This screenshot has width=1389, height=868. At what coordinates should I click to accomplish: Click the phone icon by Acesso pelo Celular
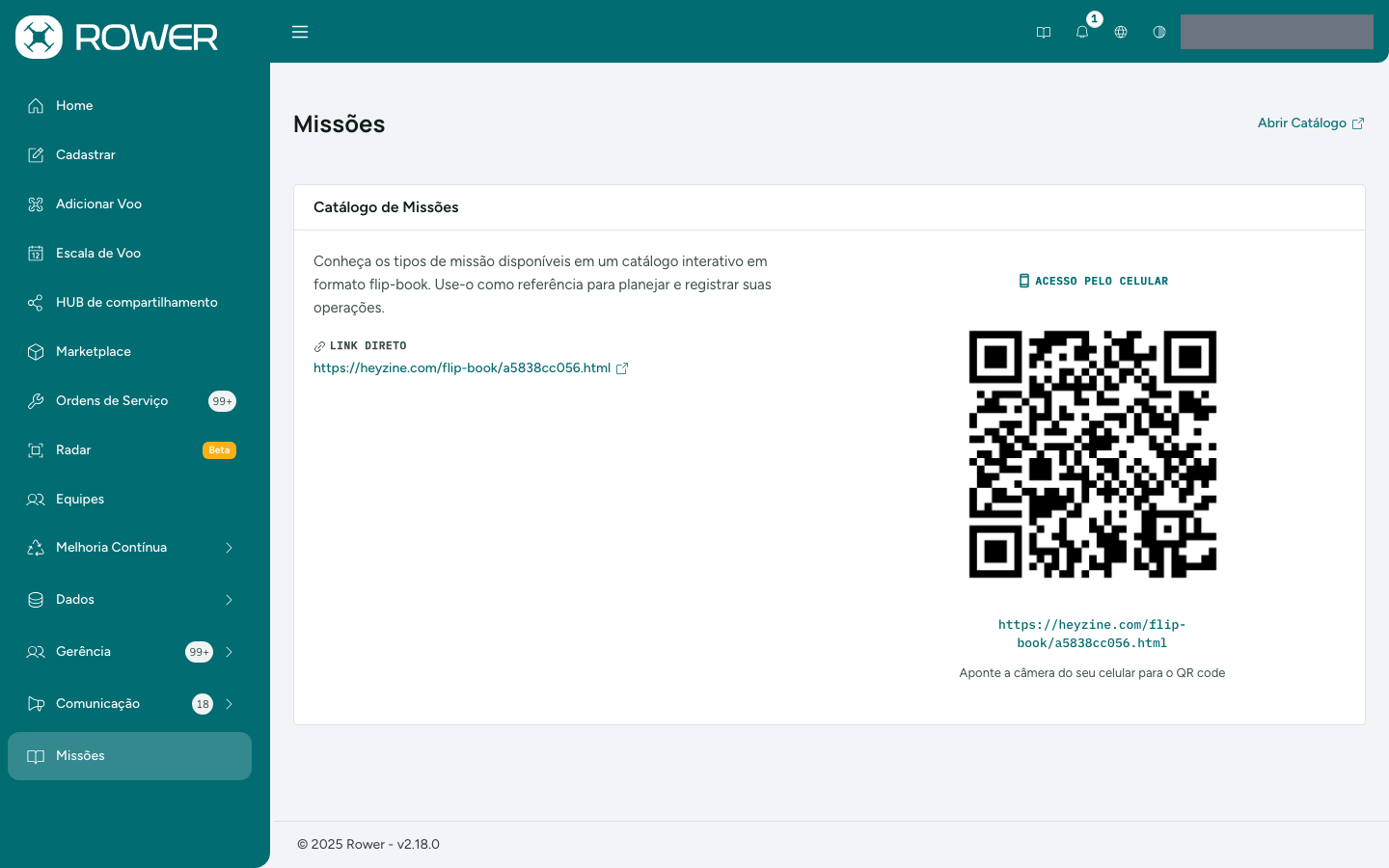tap(1024, 281)
